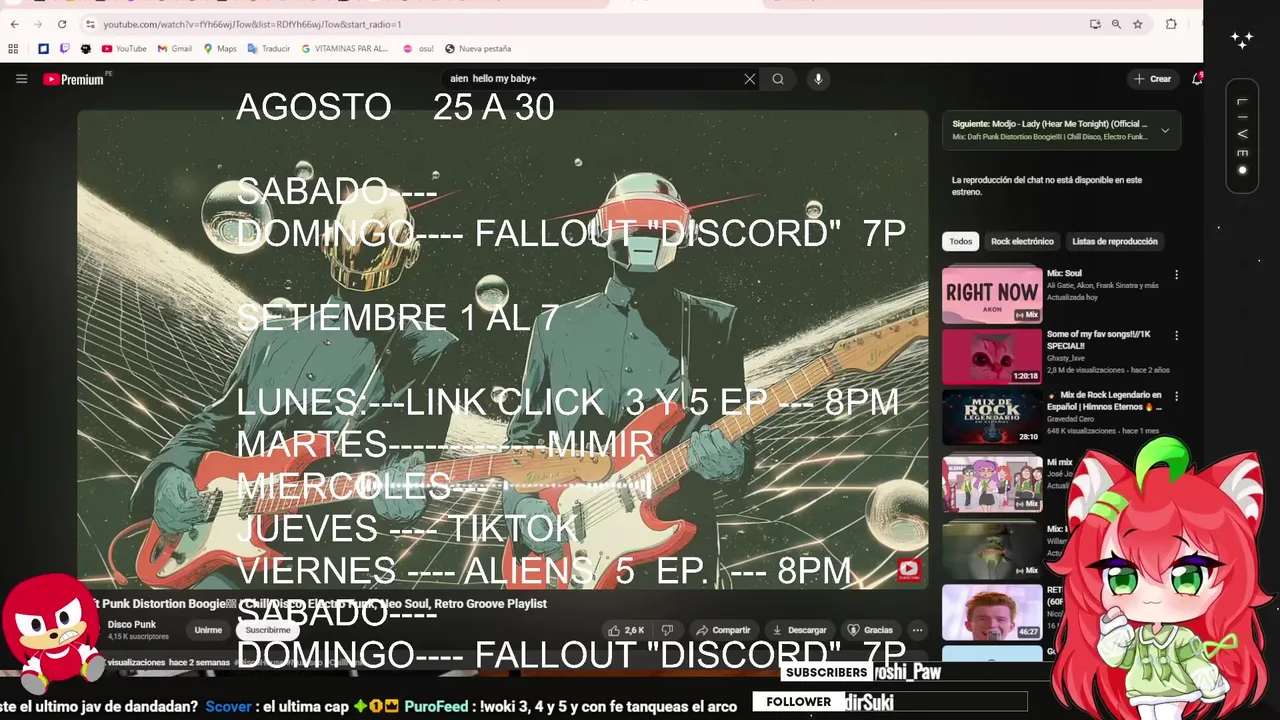1280x720 pixels.
Task: Open Mix de Rock Legendario thumbnail
Action: pyautogui.click(x=992, y=417)
